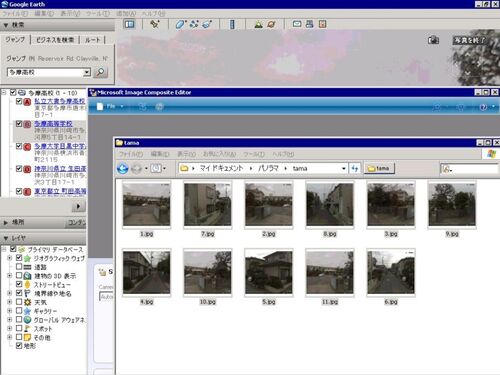
Task: Collapse the プライマリデータベース tree node
Action: click(4, 249)
